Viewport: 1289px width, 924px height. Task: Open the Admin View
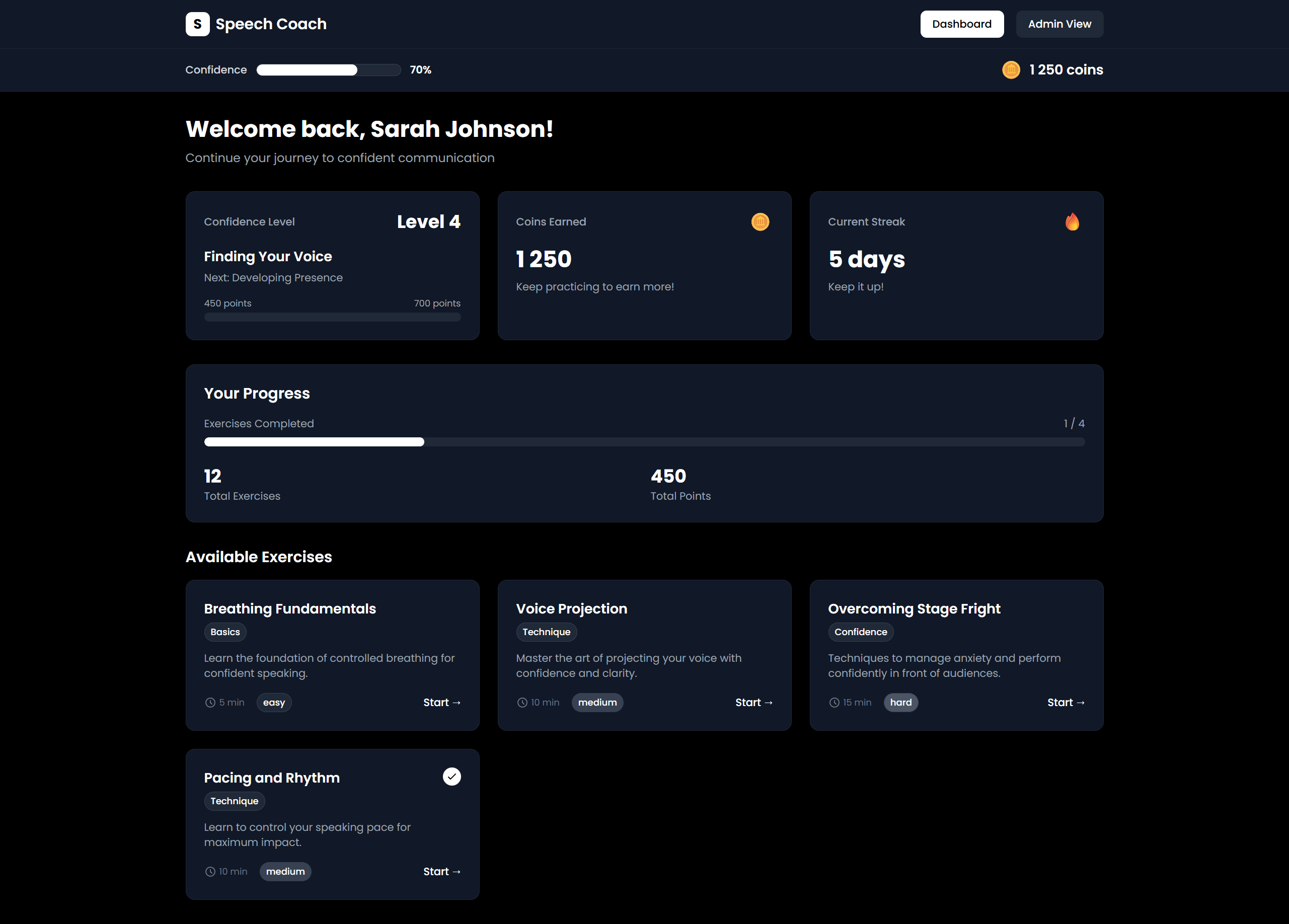[x=1059, y=24]
